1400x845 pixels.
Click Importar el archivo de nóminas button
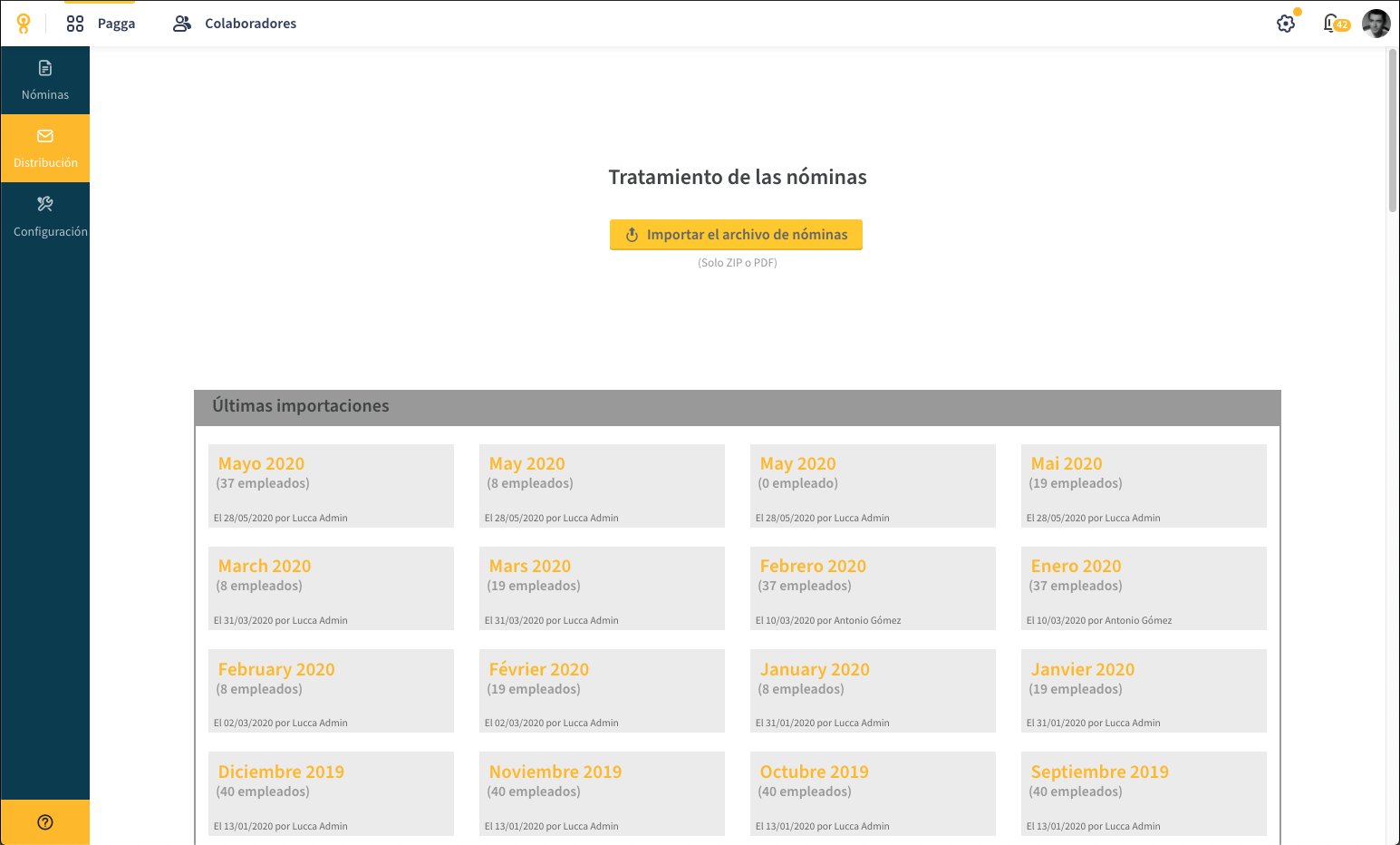(736, 235)
